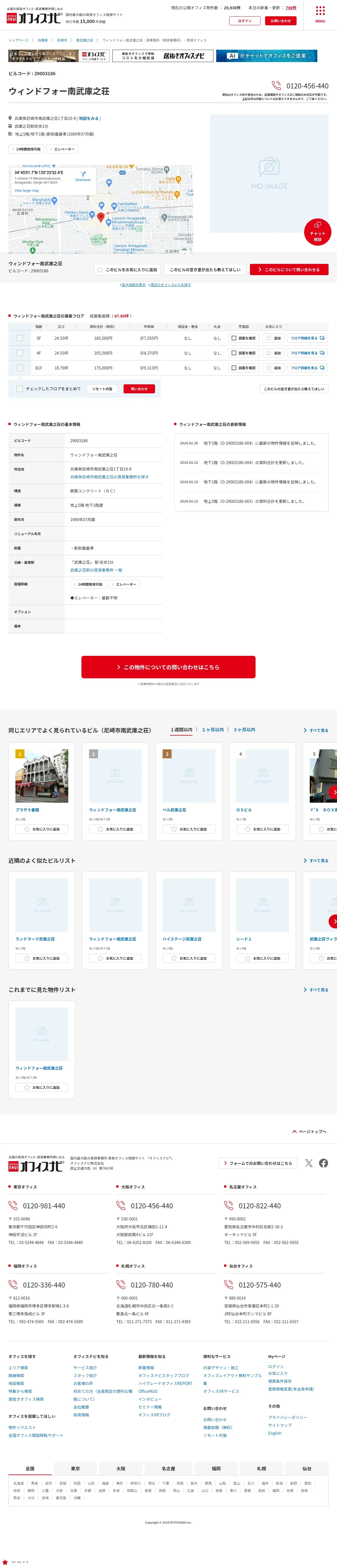Click the star 追加 for the 4F row

[274, 353]
